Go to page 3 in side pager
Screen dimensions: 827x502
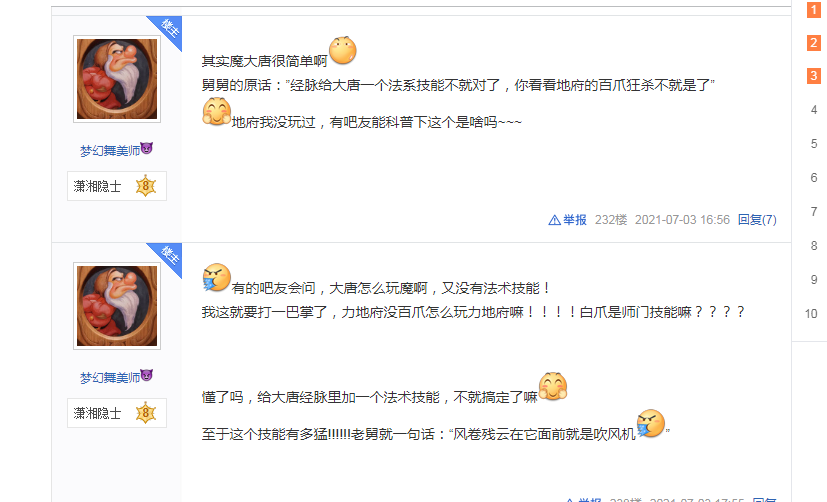point(813,76)
